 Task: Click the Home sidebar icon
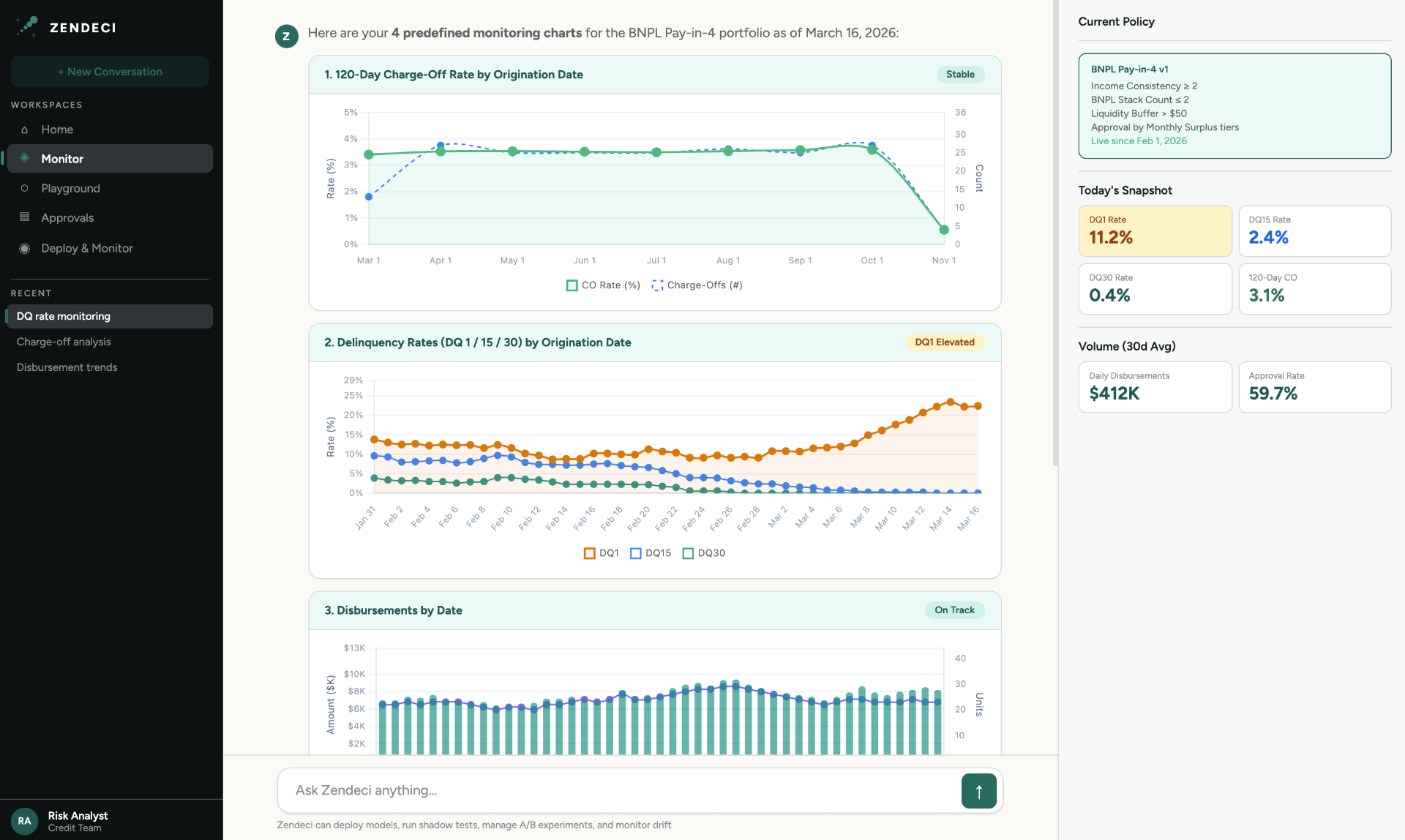[25, 130]
